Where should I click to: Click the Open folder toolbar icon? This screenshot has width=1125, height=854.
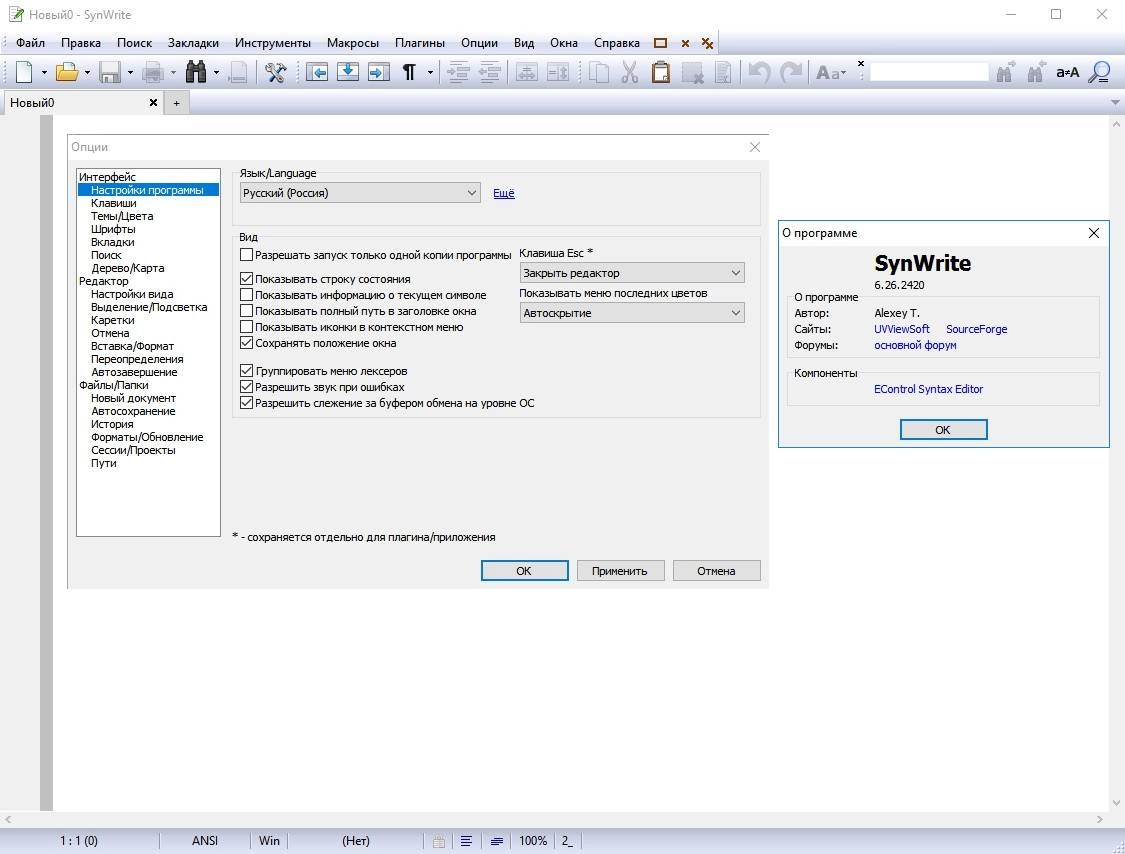click(67, 72)
